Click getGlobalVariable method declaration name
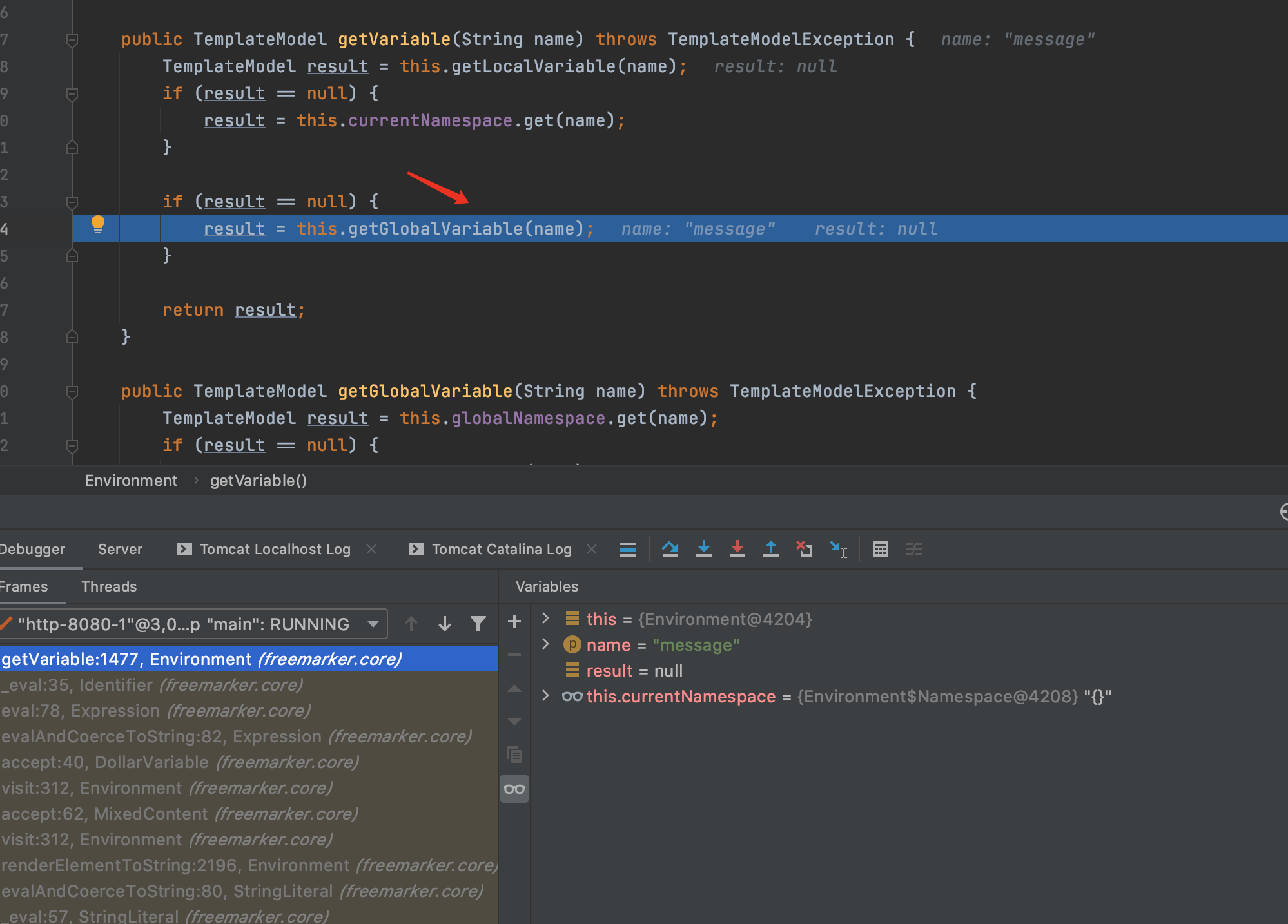This screenshot has width=1288, height=924. (425, 391)
